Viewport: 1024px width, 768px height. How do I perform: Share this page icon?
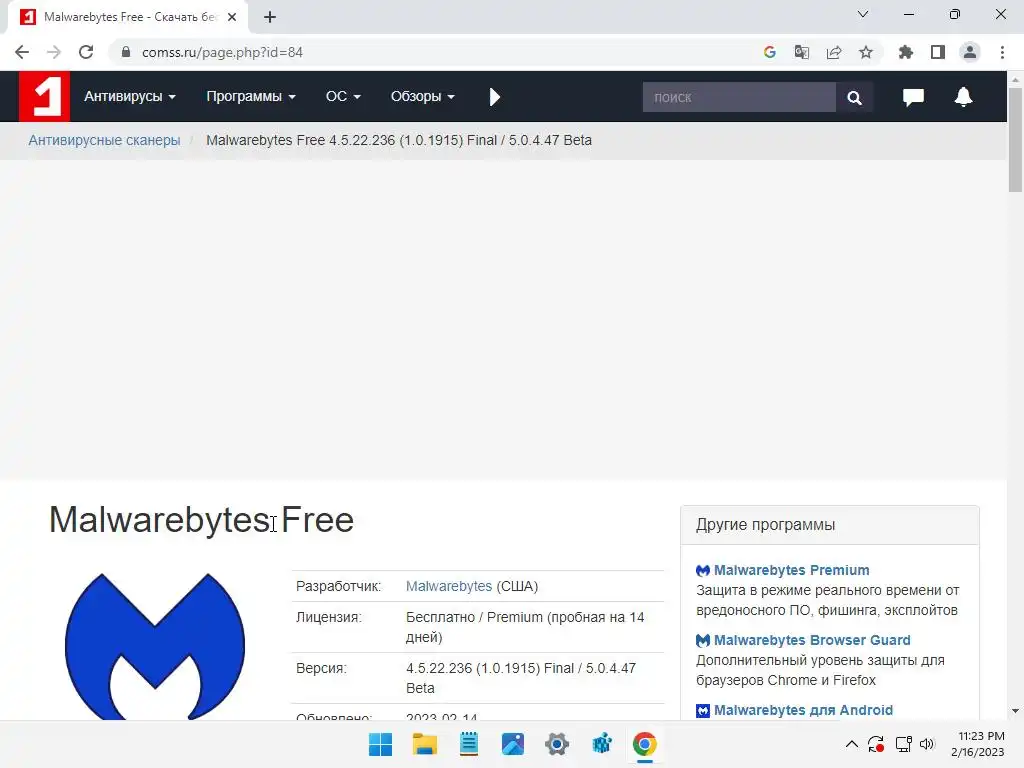(834, 52)
